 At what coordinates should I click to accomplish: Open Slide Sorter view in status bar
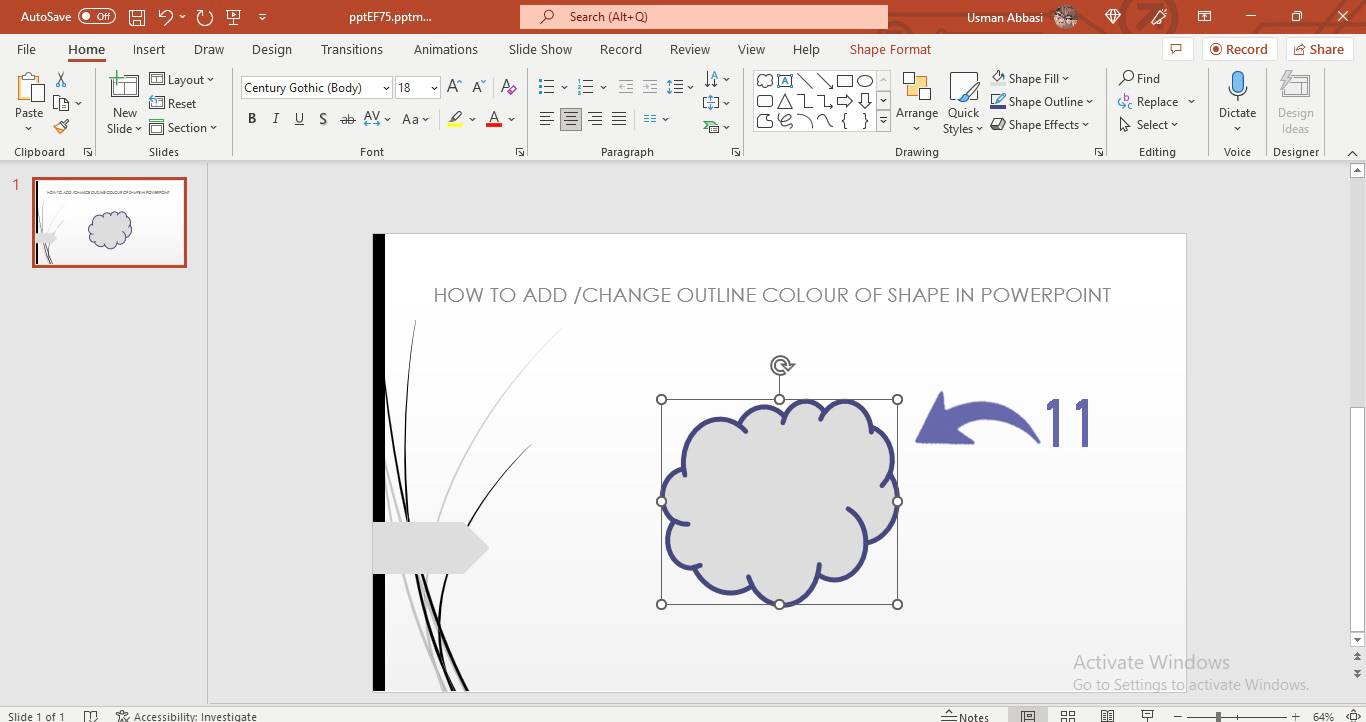[1068, 716]
